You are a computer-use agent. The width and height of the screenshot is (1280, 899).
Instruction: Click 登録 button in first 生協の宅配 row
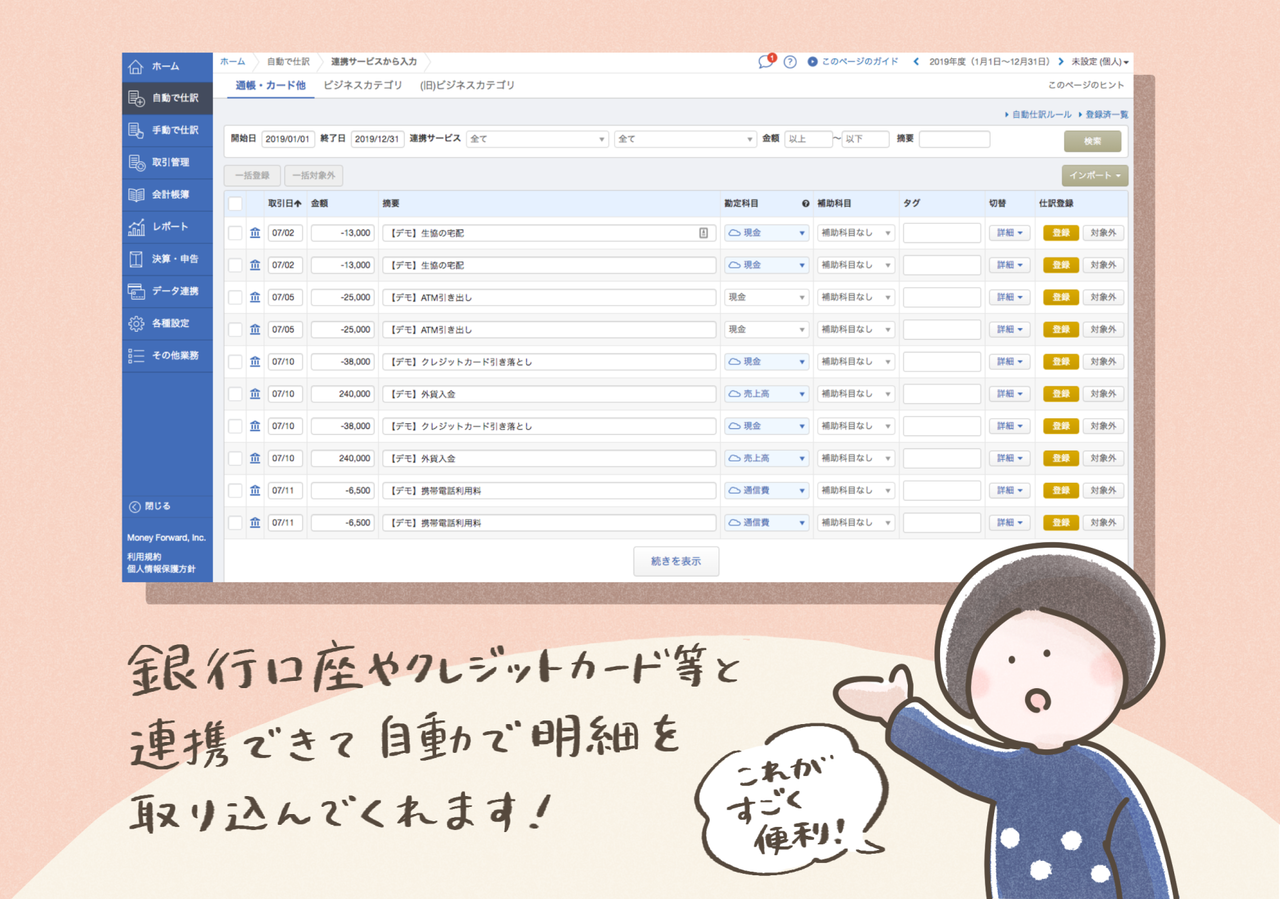[x=1061, y=233]
